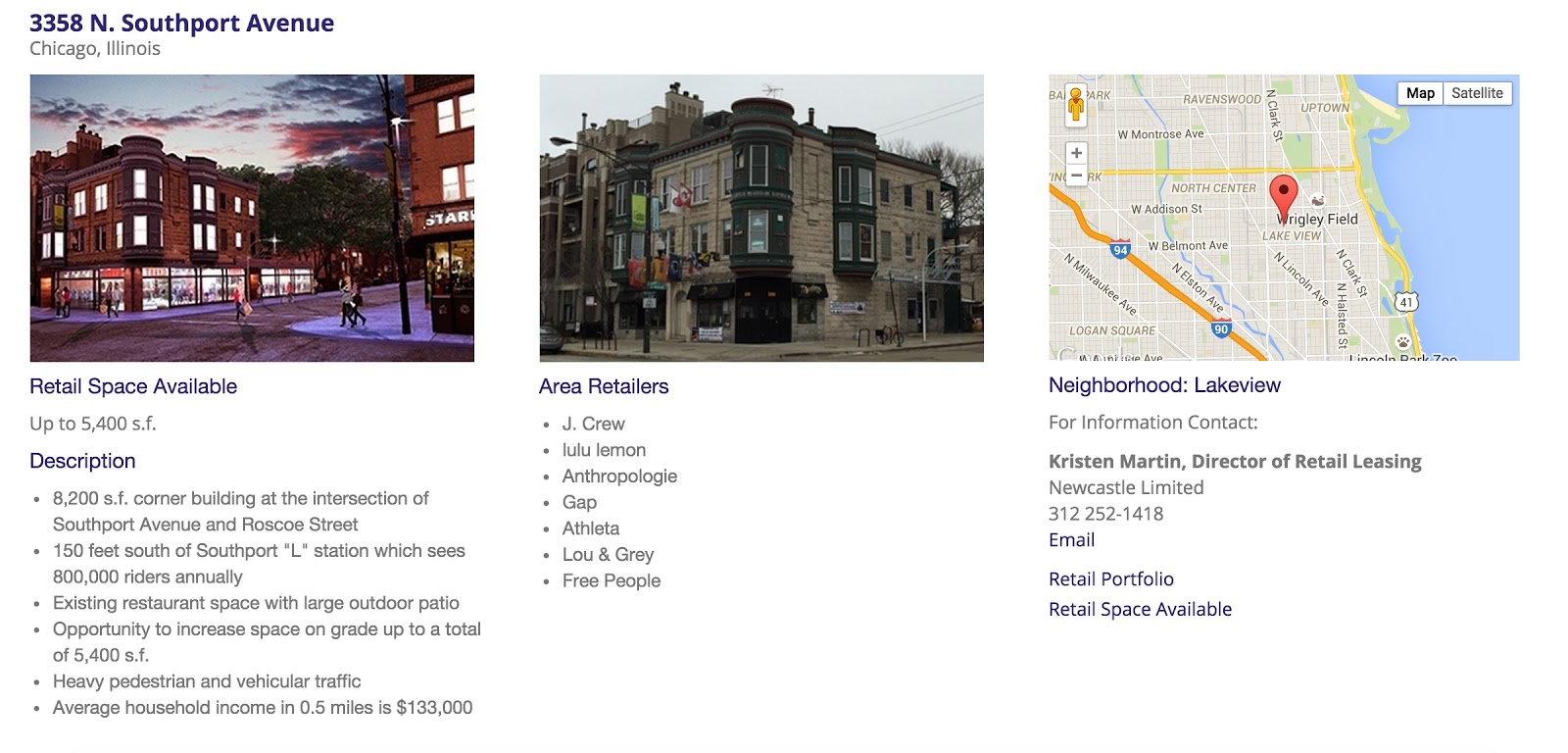Click the phone number 312 252-1418

coord(1105,514)
